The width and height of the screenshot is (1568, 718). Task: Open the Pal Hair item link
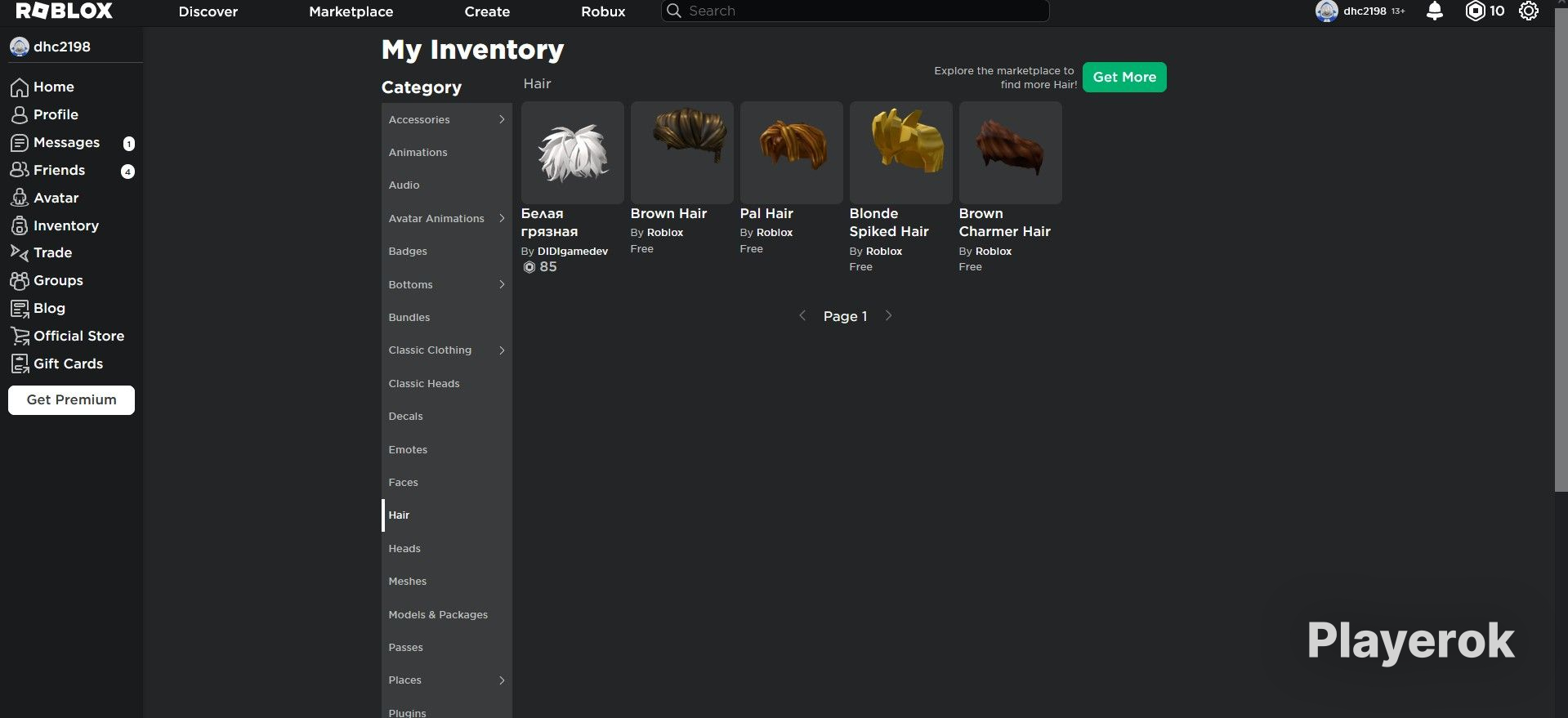tap(766, 214)
